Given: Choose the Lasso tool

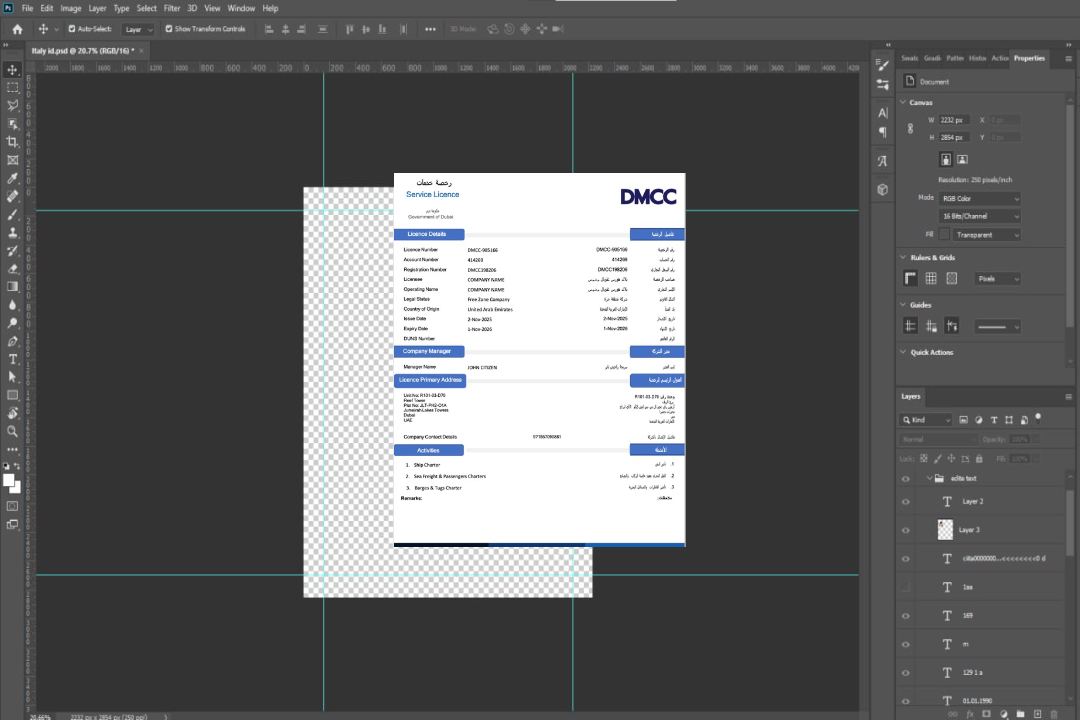Looking at the screenshot, I should (x=13, y=105).
